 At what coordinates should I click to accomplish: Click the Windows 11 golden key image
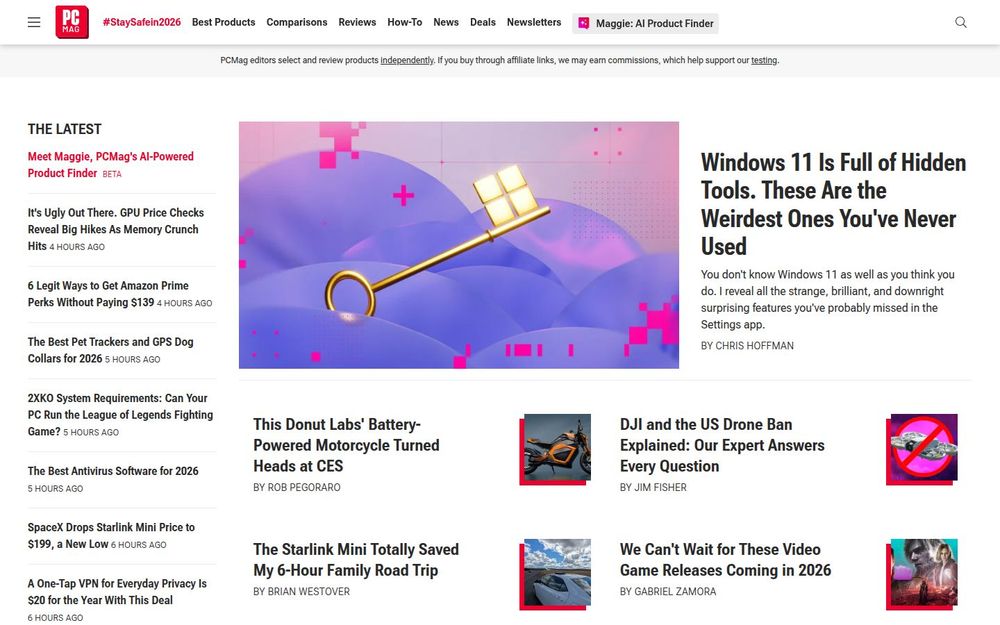point(459,245)
